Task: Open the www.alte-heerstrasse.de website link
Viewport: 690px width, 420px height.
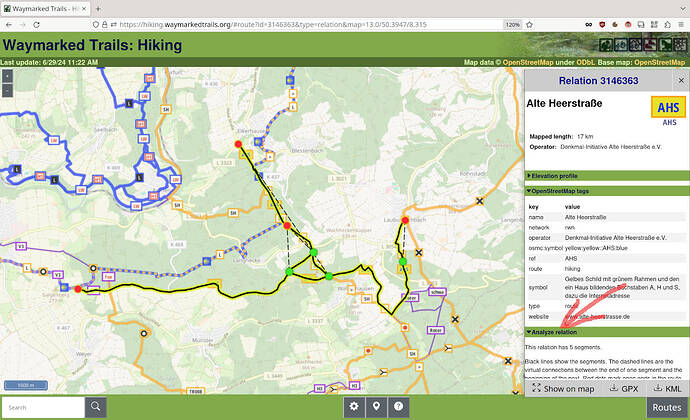Action: tap(597, 317)
